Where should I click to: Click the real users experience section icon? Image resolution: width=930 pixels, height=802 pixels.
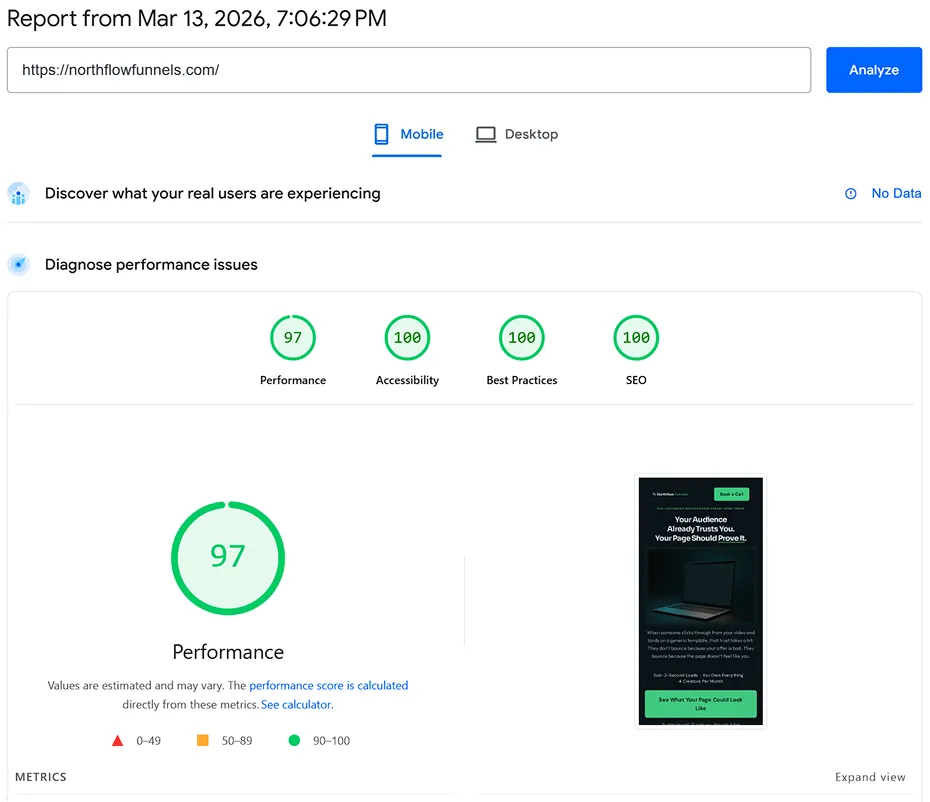point(18,193)
